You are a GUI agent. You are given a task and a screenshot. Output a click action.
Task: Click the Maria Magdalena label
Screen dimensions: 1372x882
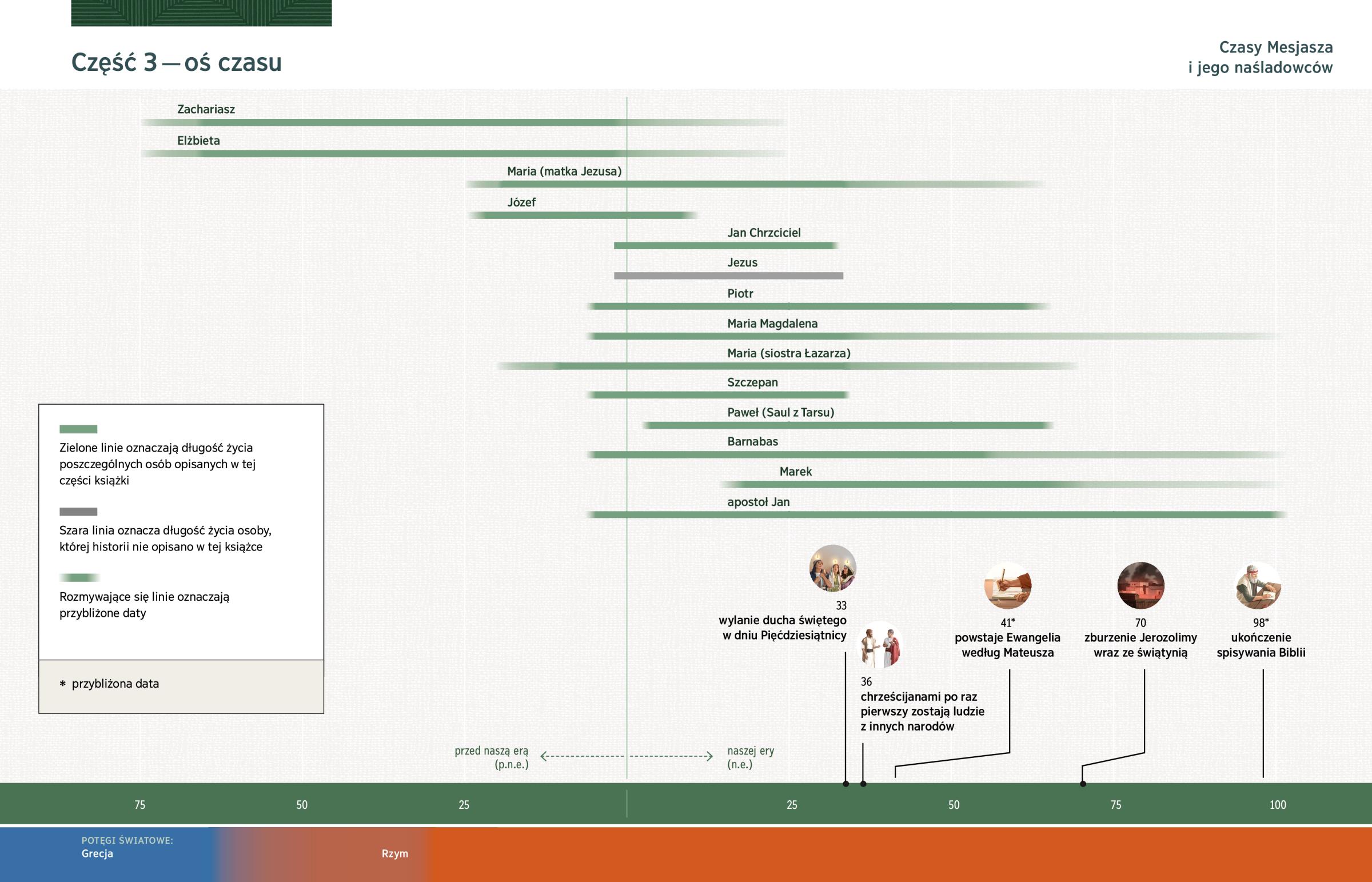pos(772,324)
